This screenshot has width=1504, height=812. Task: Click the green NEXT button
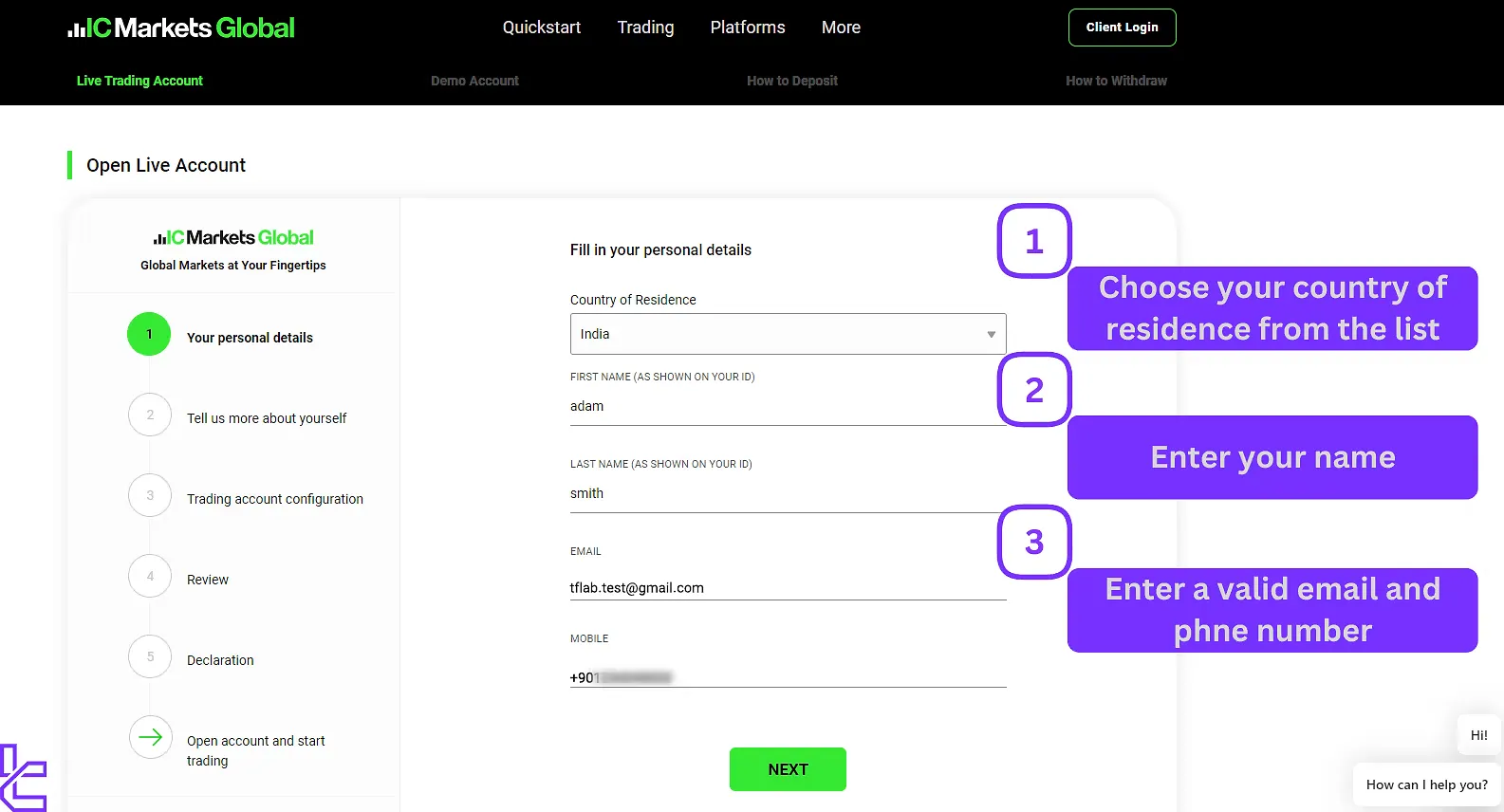click(x=788, y=769)
